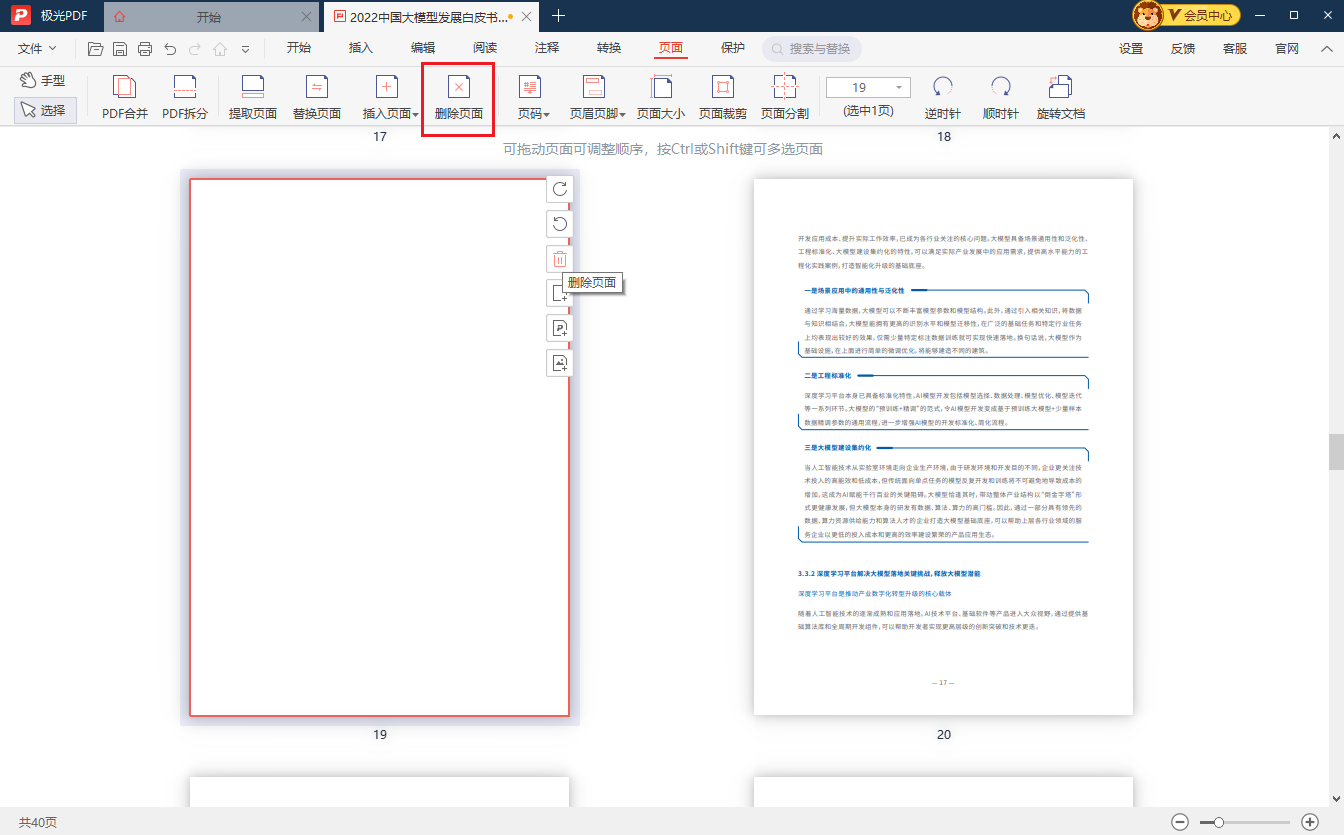This screenshot has width=1344, height=835.
Task: Switch to 手型 hand mode
Action: click(x=44, y=80)
